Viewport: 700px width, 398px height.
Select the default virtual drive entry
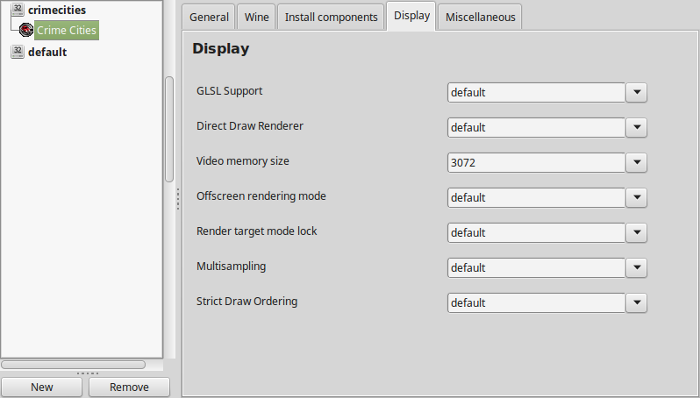click(47, 52)
